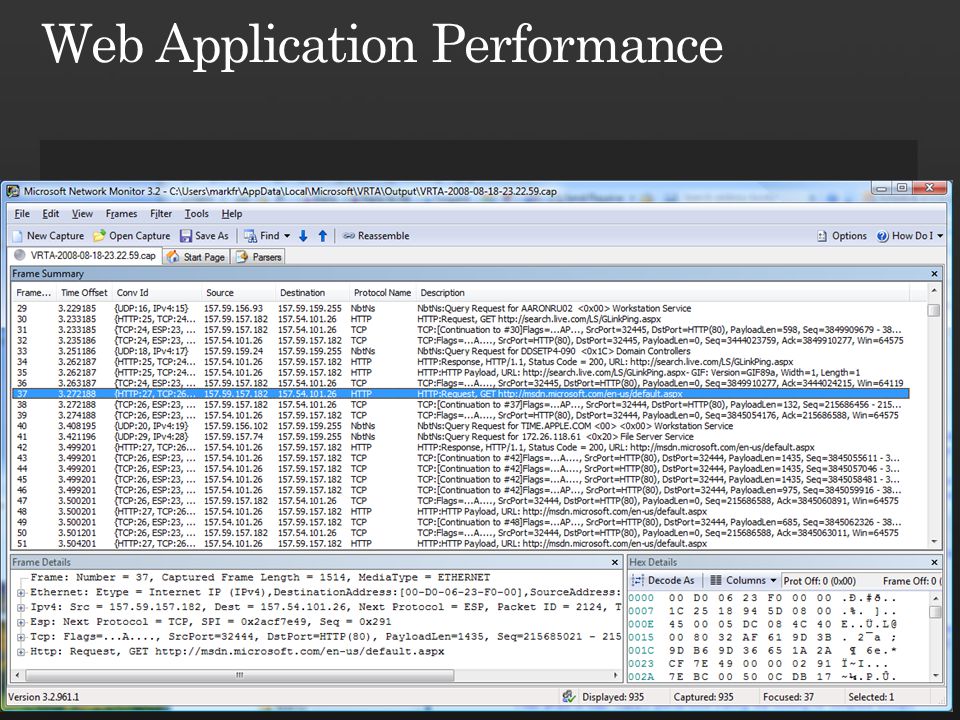The image size is (960, 720).
Task: Open the View menu
Action: click(x=82, y=214)
